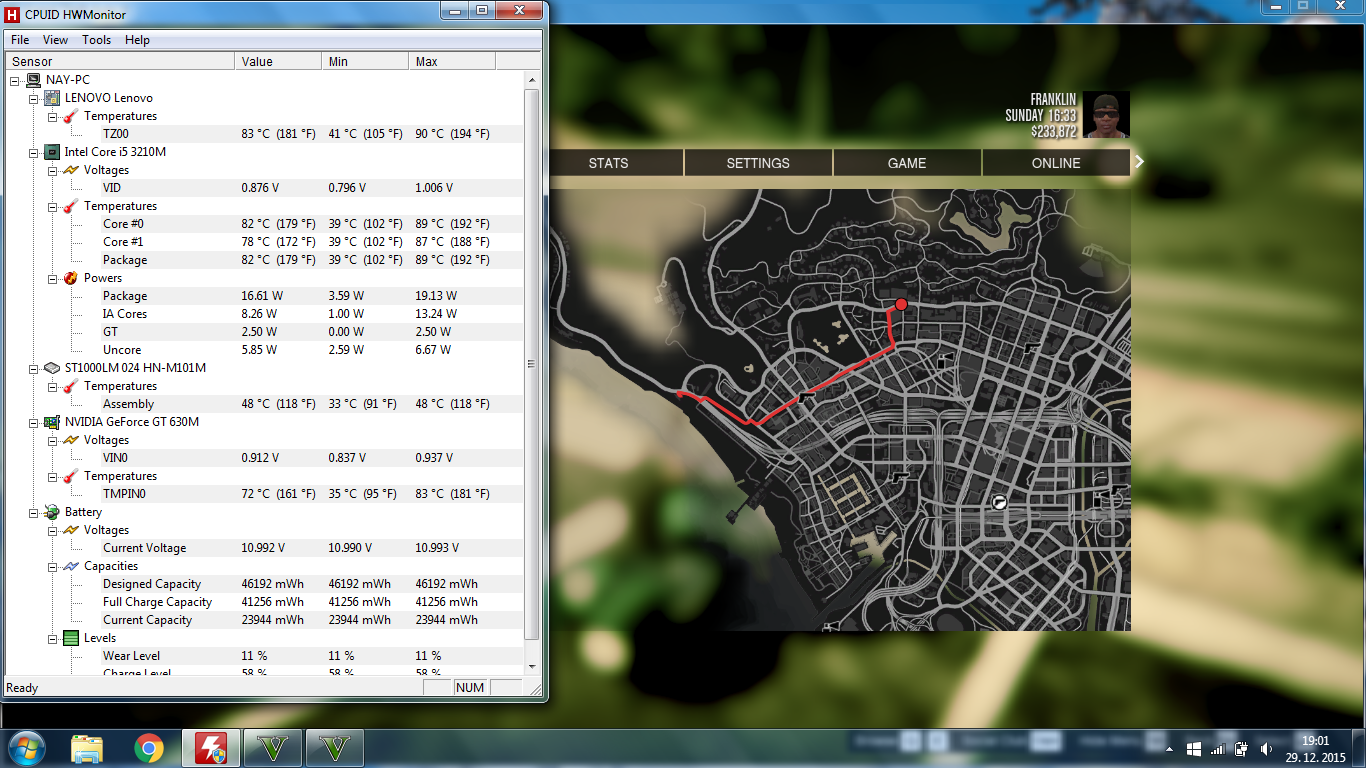Click the red destination marker on the map
The image size is (1366, 768).
click(901, 304)
